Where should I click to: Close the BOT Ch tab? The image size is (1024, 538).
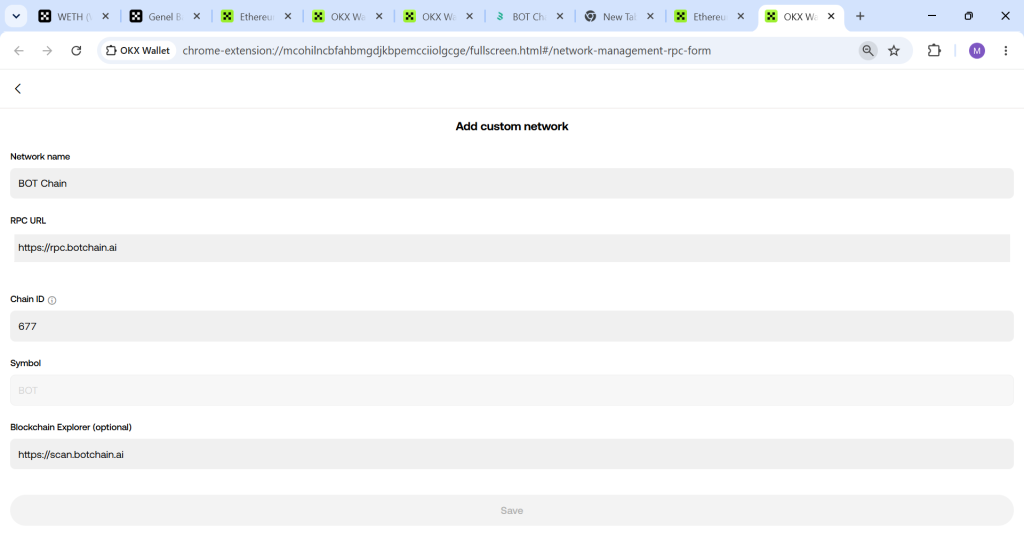tap(560, 16)
